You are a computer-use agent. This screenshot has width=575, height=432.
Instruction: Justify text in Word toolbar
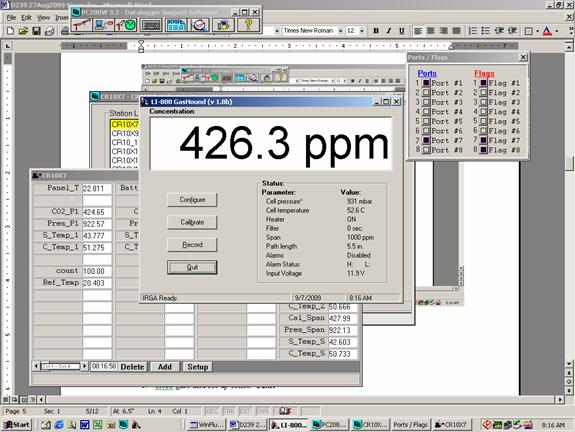[x=457, y=31]
